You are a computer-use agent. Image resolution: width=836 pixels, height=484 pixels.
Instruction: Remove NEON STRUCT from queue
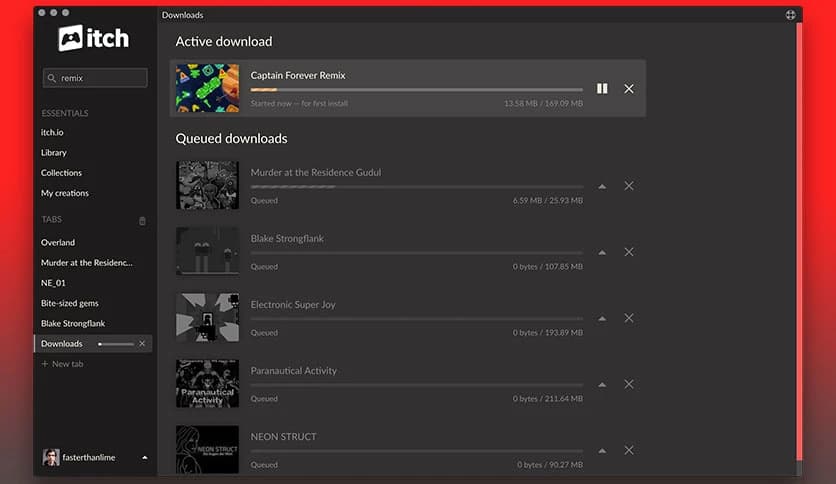click(629, 450)
